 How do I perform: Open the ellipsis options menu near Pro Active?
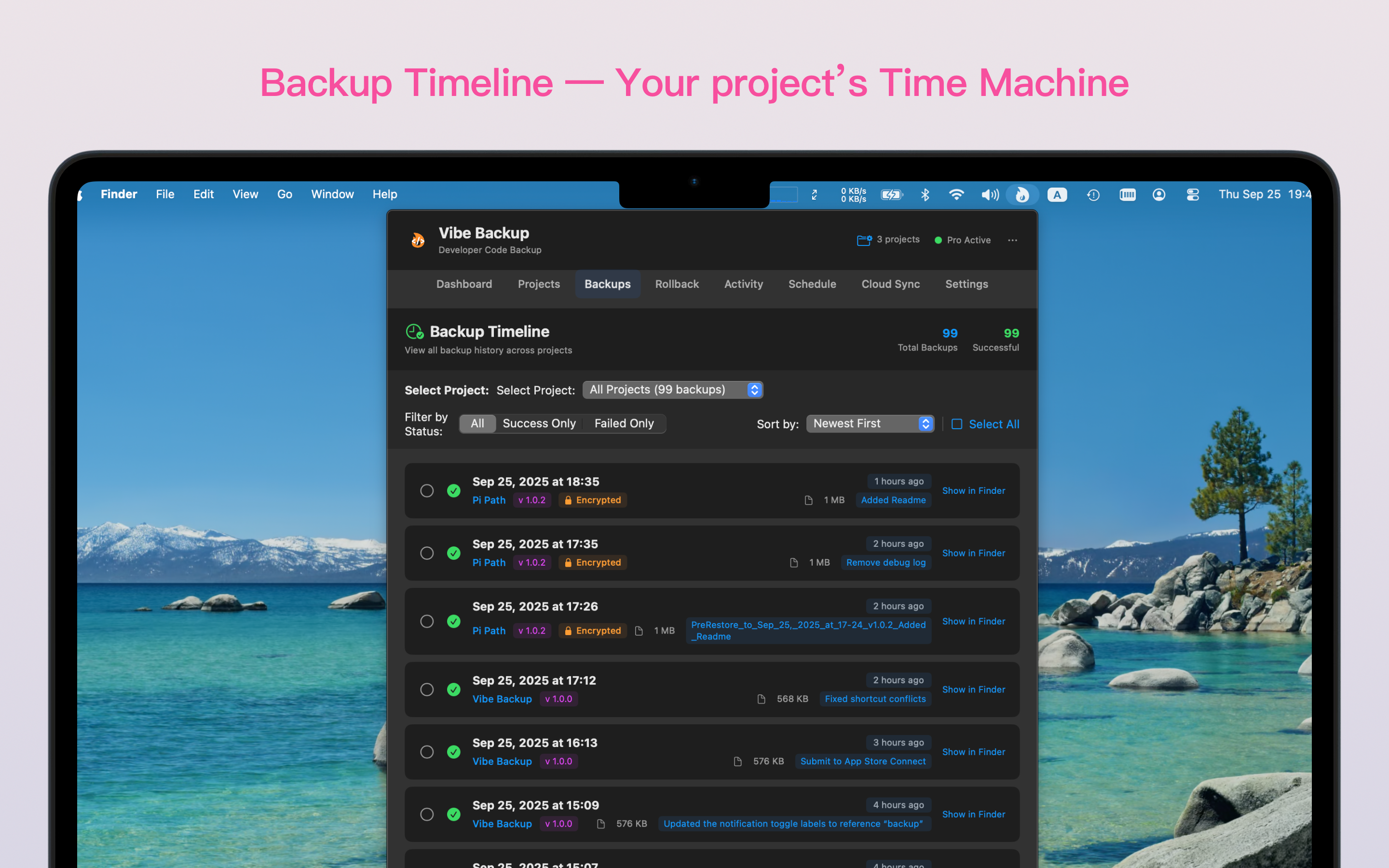click(x=1012, y=240)
